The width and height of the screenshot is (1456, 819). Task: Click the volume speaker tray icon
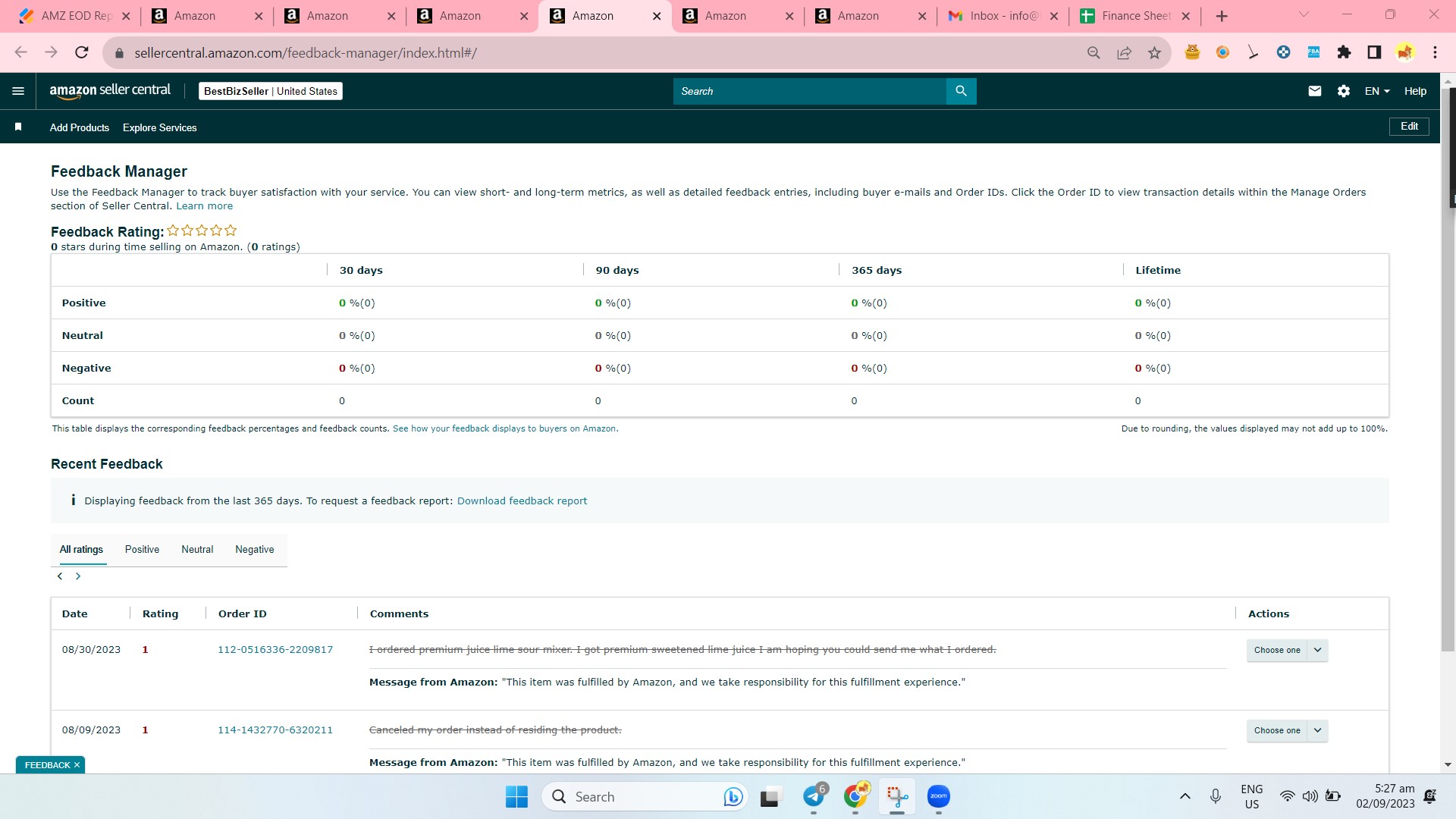tap(1310, 796)
